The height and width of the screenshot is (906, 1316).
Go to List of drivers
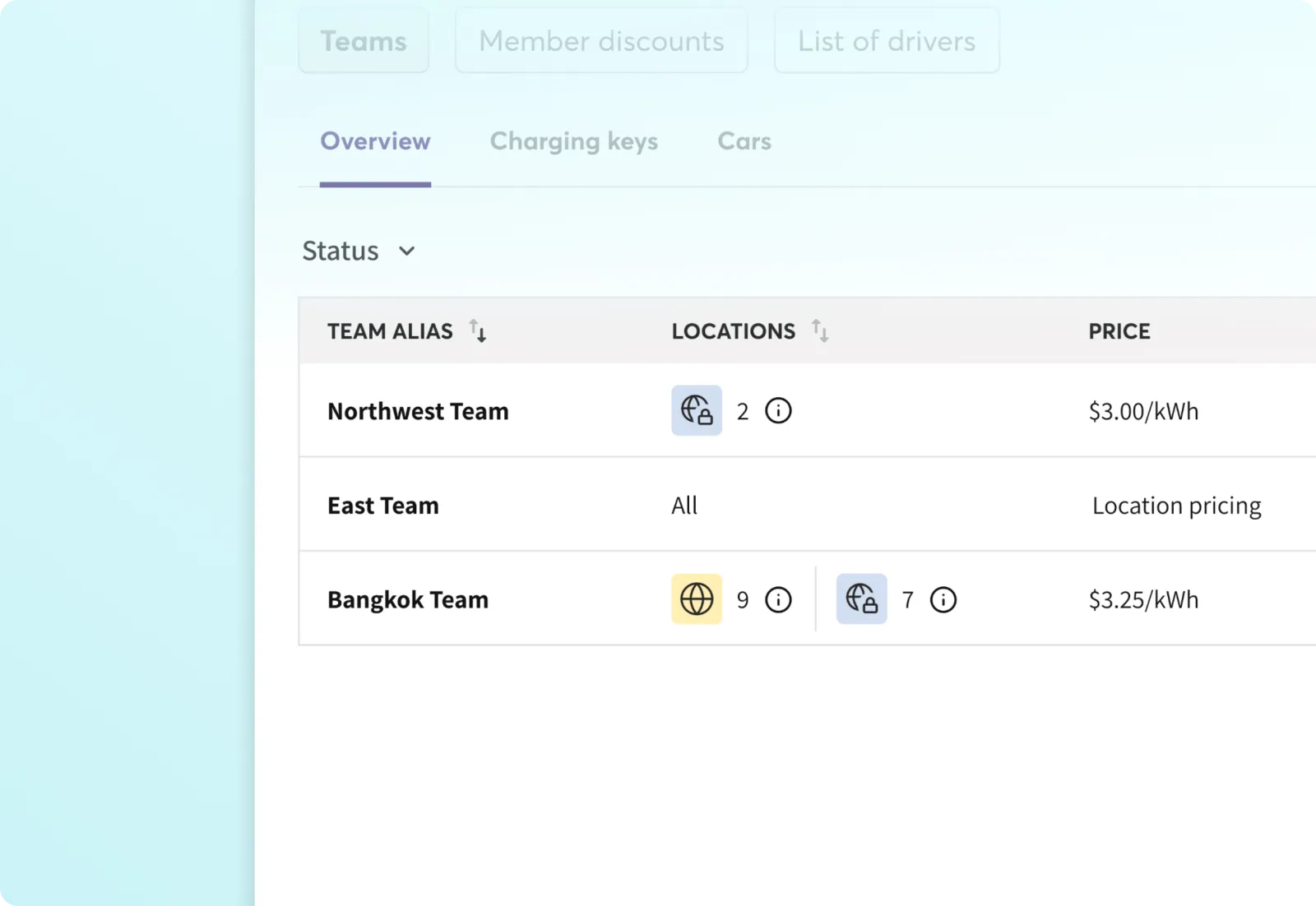pos(887,41)
